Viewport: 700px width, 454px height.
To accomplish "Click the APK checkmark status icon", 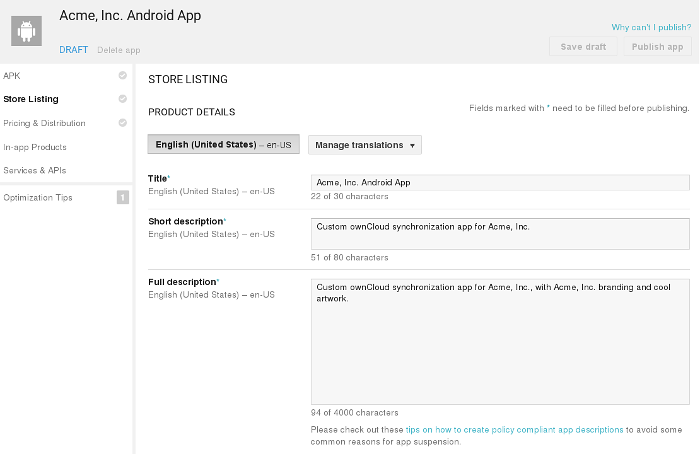I will (122, 75).
